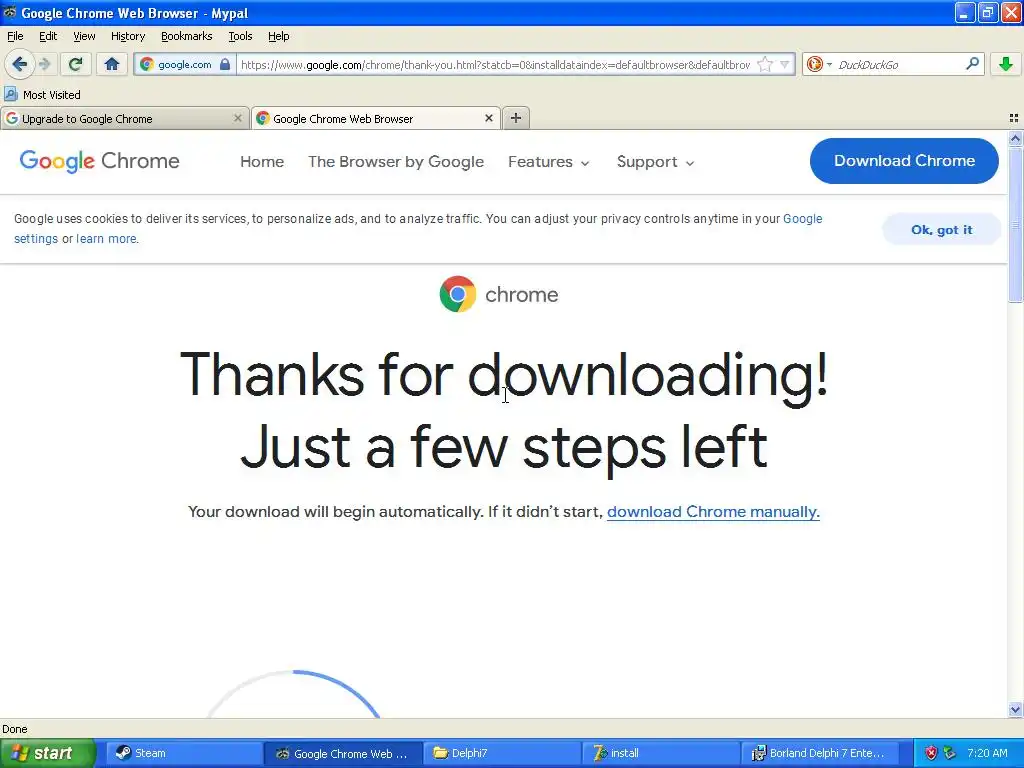This screenshot has width=1024, height=768.
Task: Click the Most Visited bookmarks label
Action: click(52, 95)
